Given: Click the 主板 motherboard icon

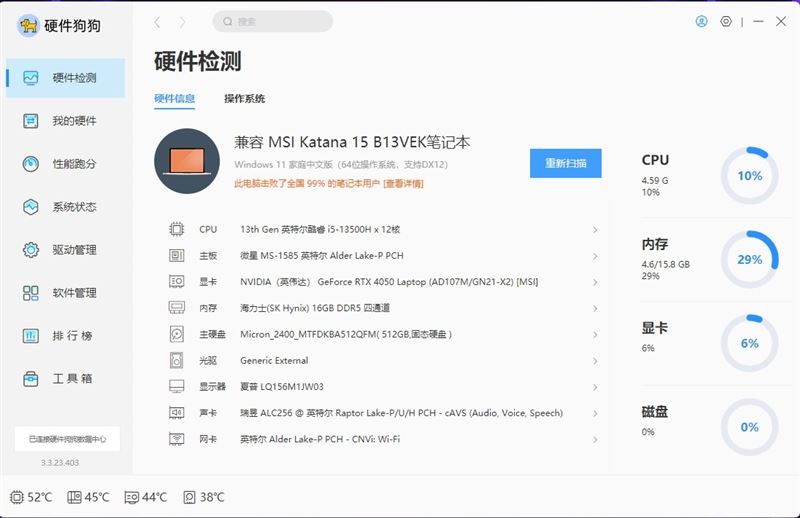Looking at the screenshot, I should (177, 255).
